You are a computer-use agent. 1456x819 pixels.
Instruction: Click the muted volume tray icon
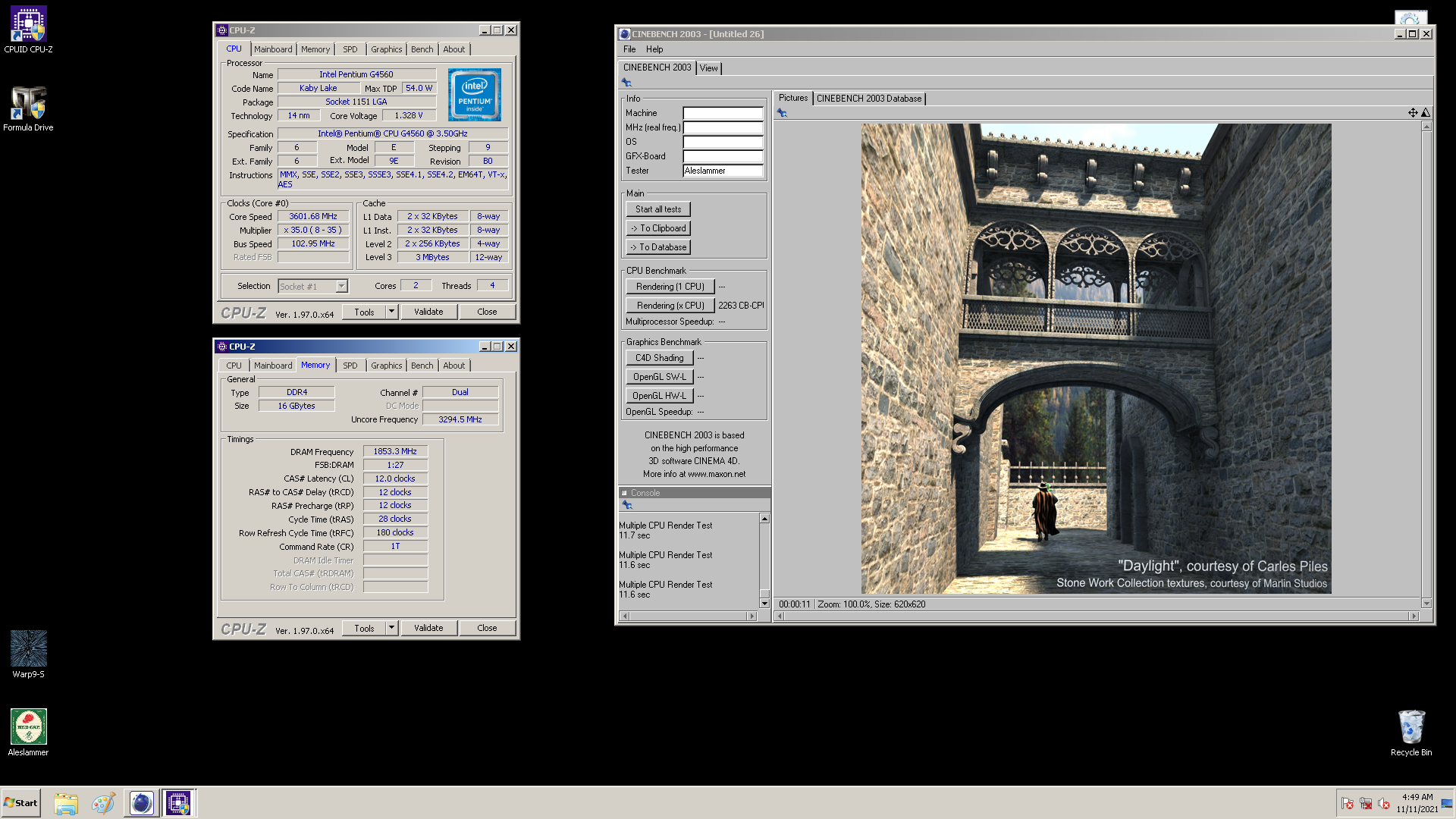(1384, 804)
